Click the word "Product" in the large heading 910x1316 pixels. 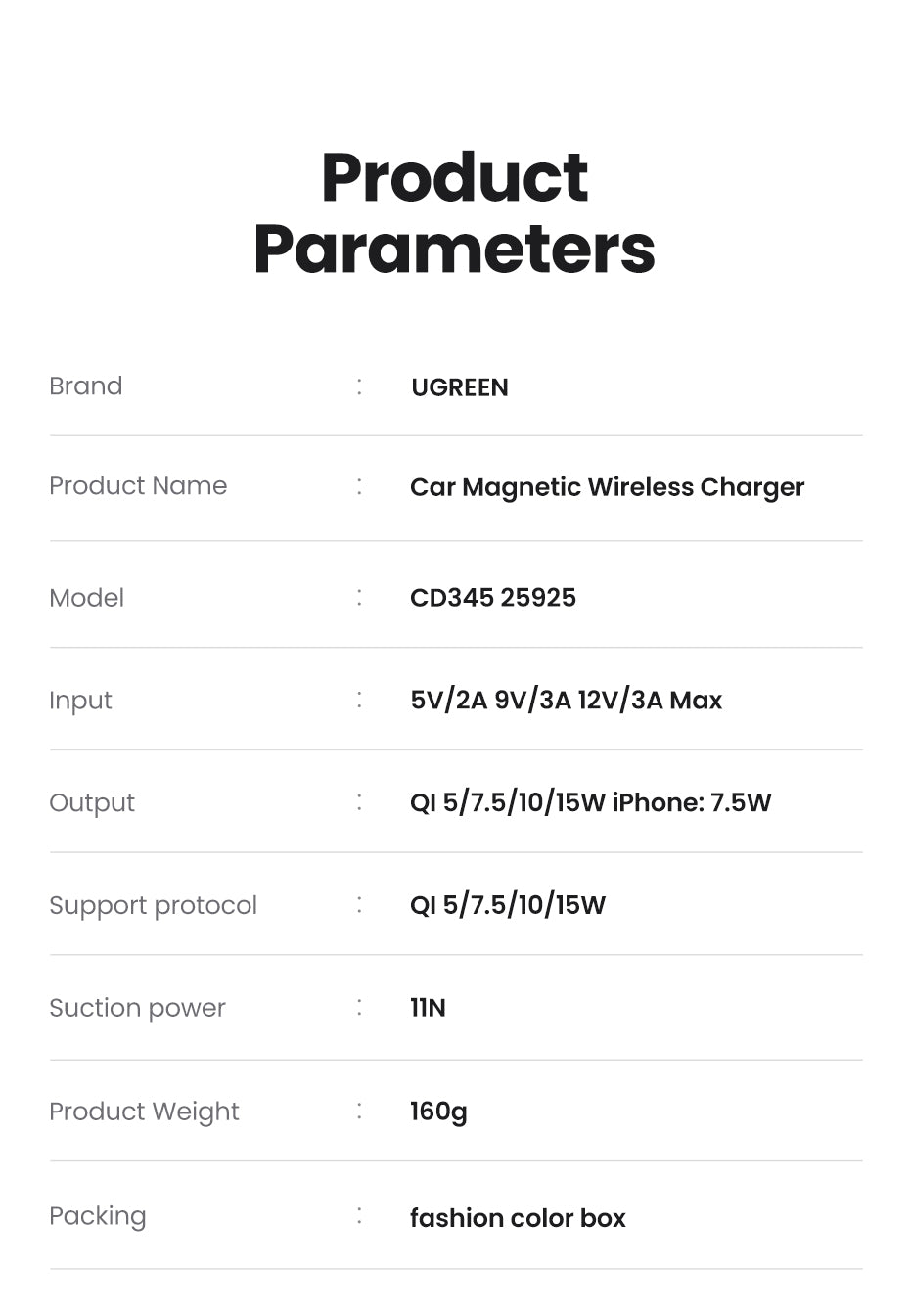454,178
